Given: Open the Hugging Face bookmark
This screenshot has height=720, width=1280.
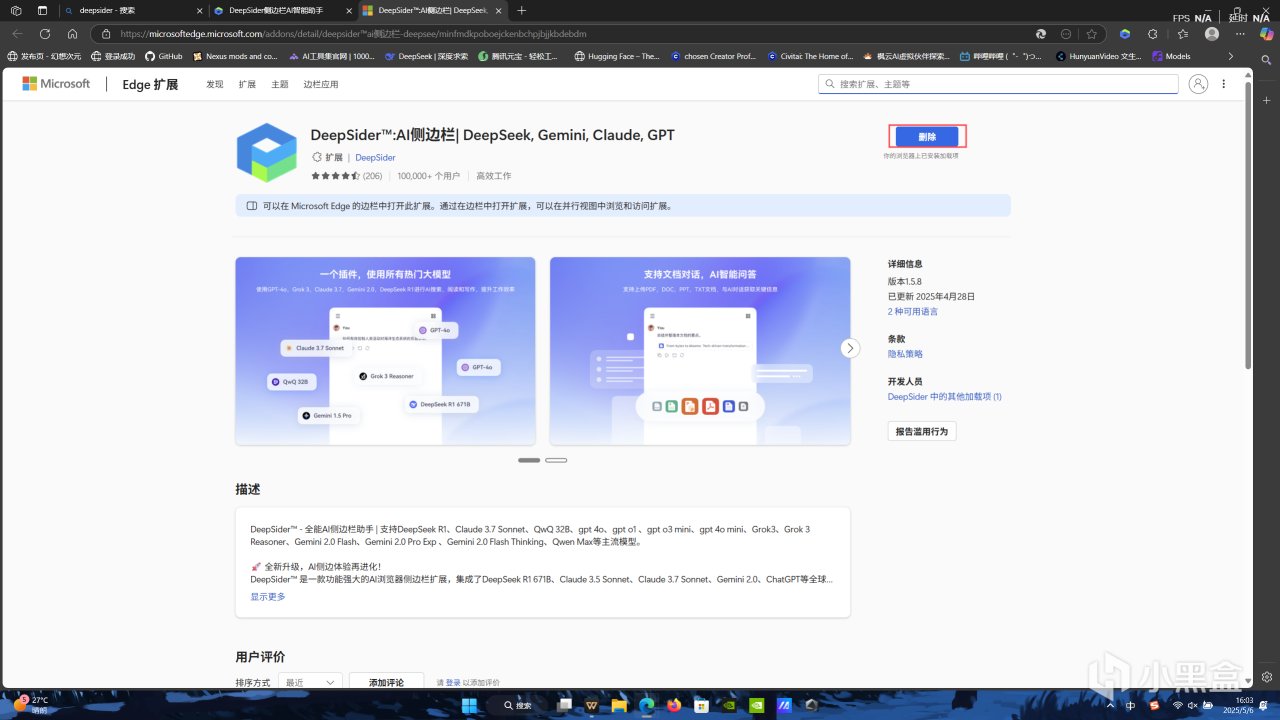Looking at the screenshot, I should coord(617,56).
